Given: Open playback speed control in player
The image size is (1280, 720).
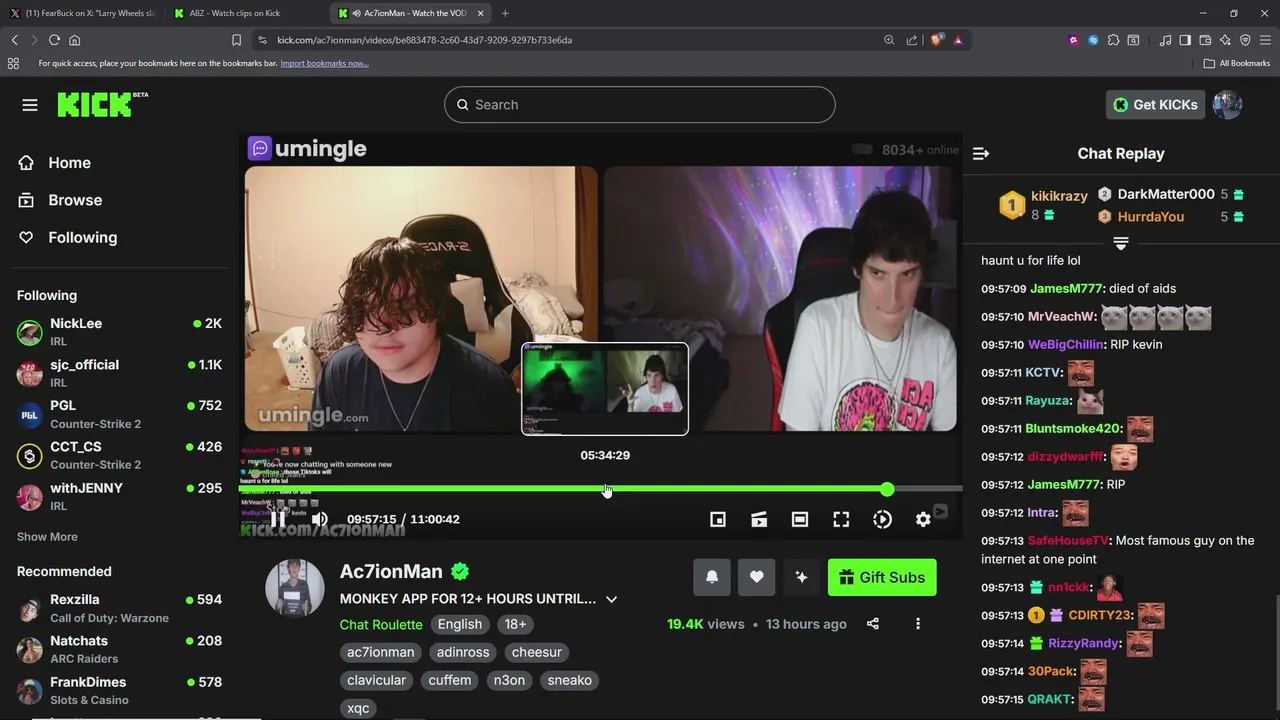Looking at the screenshot, I should point(882,519).
